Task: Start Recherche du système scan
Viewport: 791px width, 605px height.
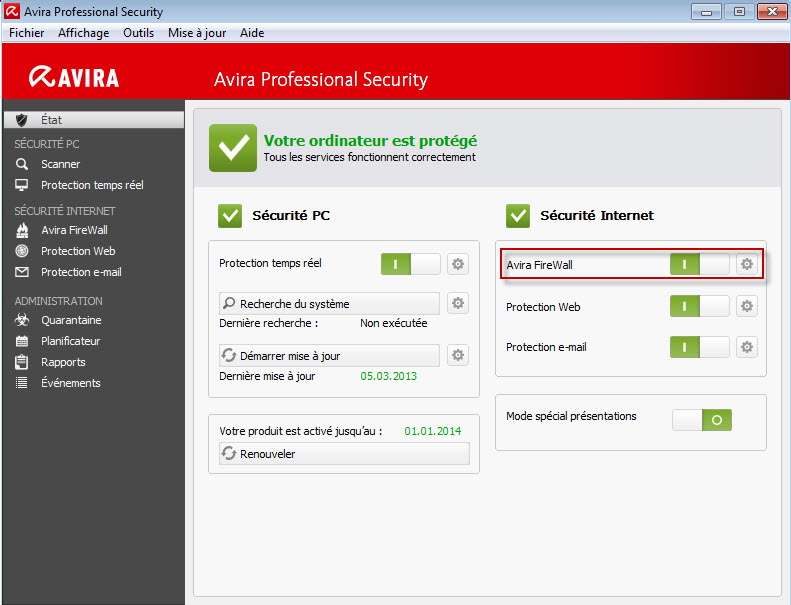Action: (329, 303)
